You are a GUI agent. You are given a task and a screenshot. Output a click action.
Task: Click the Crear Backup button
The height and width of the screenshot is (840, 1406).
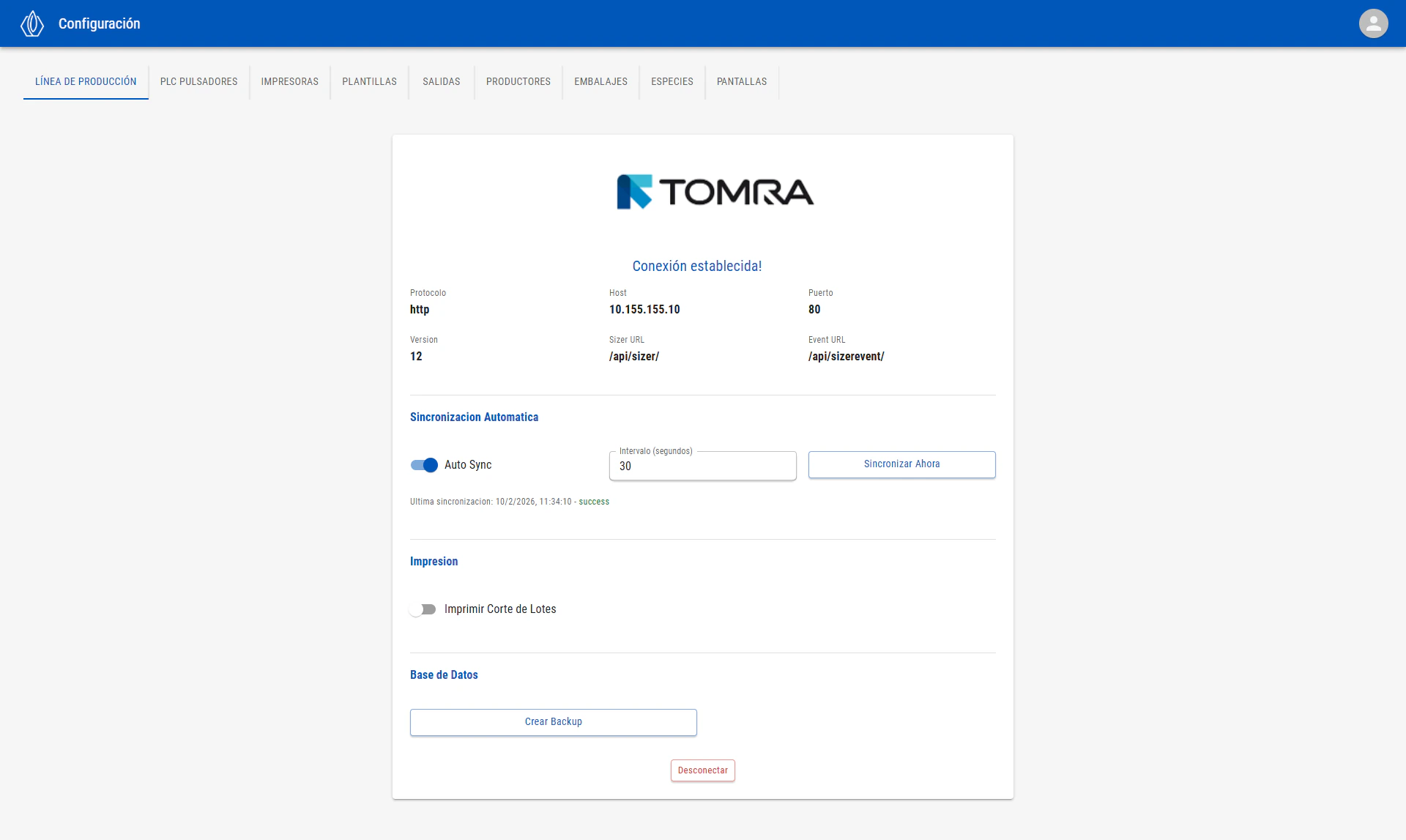[x=553, y=722]
